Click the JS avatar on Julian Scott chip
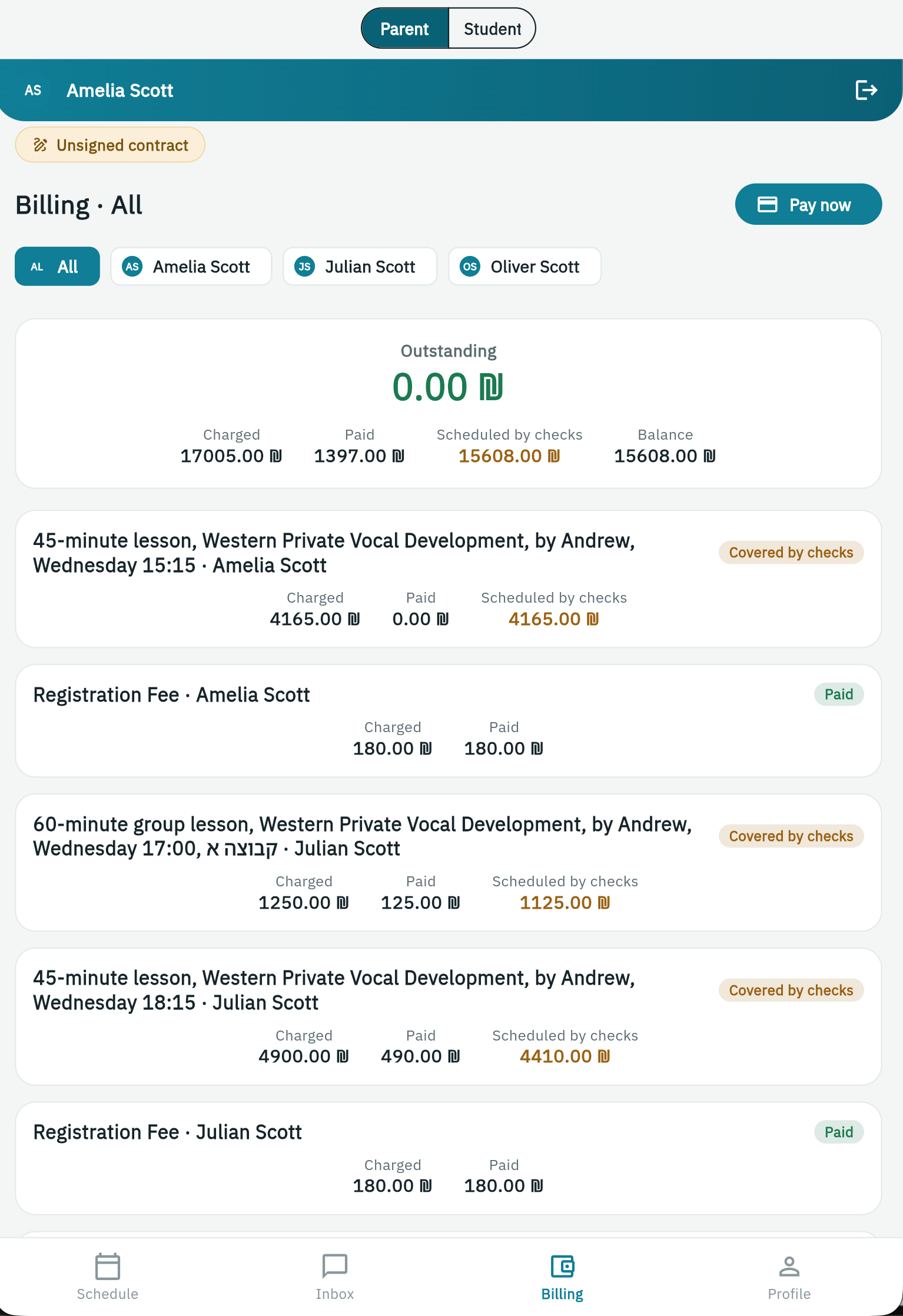 coord(304,267)
